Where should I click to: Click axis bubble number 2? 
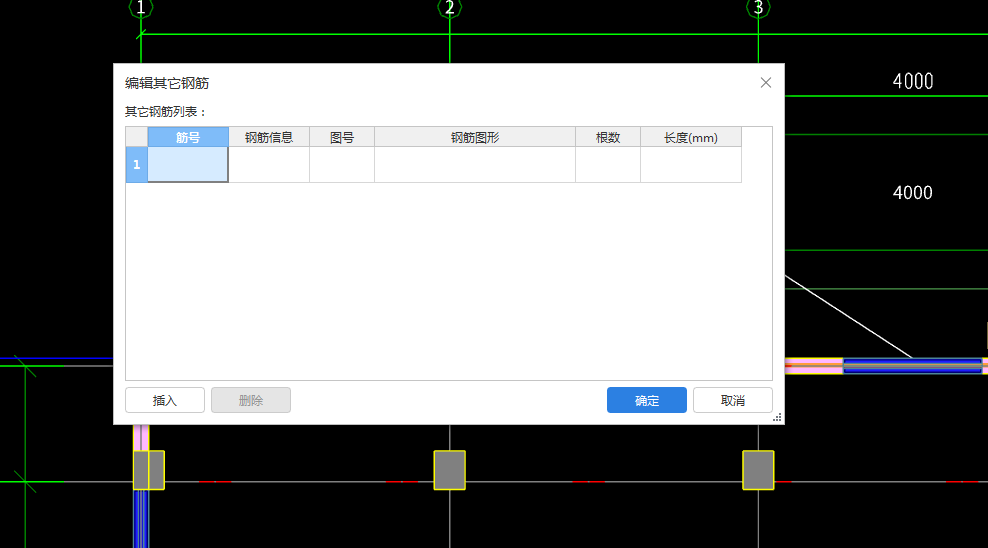(449, 8)
